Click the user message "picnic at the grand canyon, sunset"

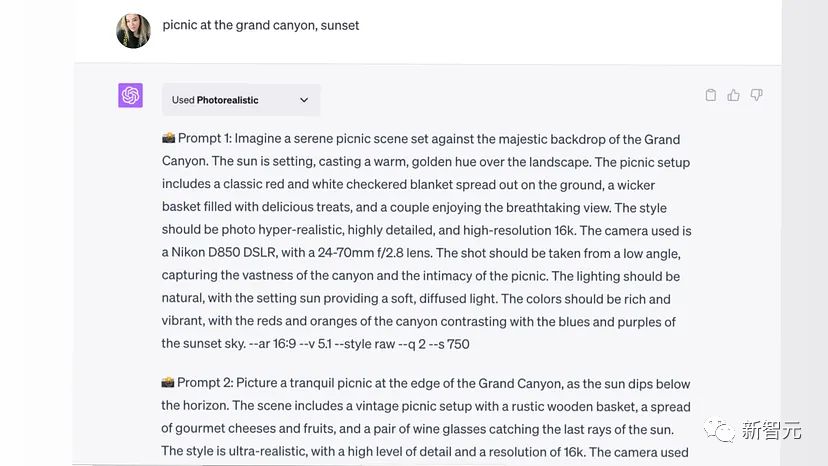[x=261, y=25]
